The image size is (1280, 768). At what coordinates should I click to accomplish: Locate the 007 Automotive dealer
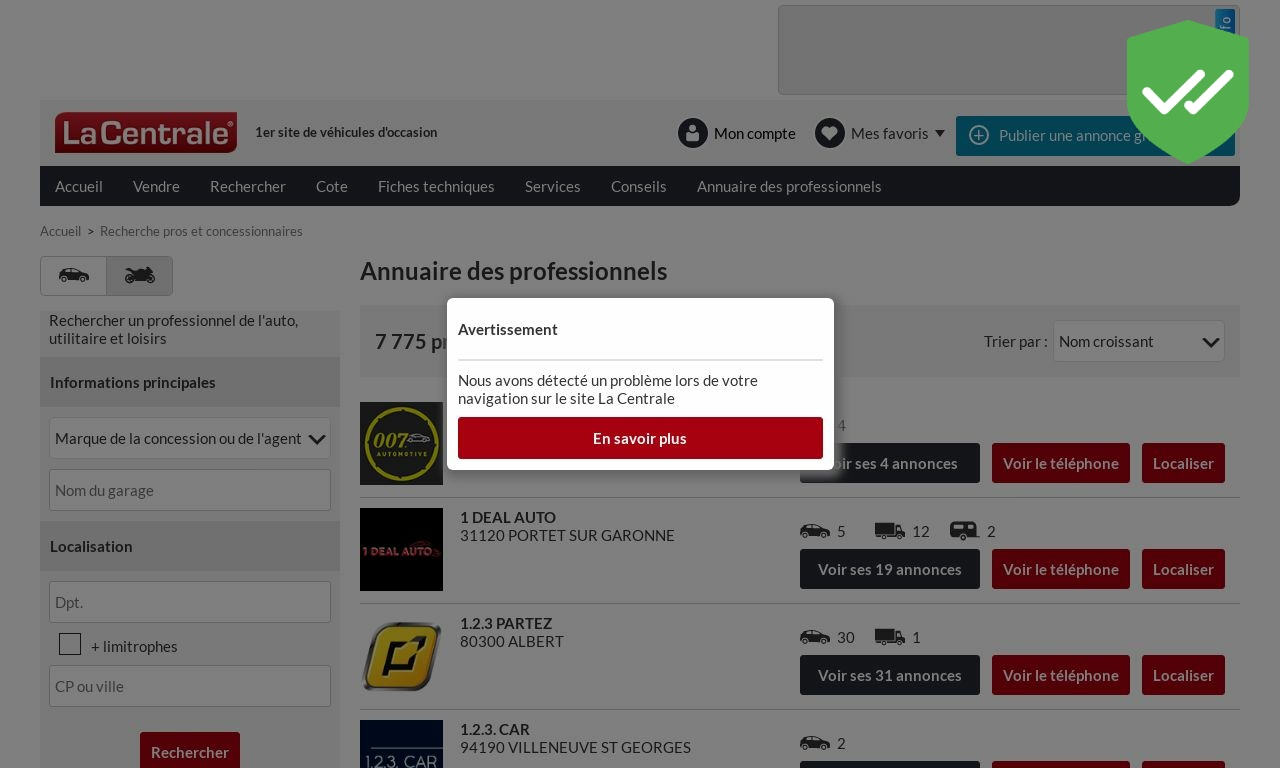point(1183,463)
